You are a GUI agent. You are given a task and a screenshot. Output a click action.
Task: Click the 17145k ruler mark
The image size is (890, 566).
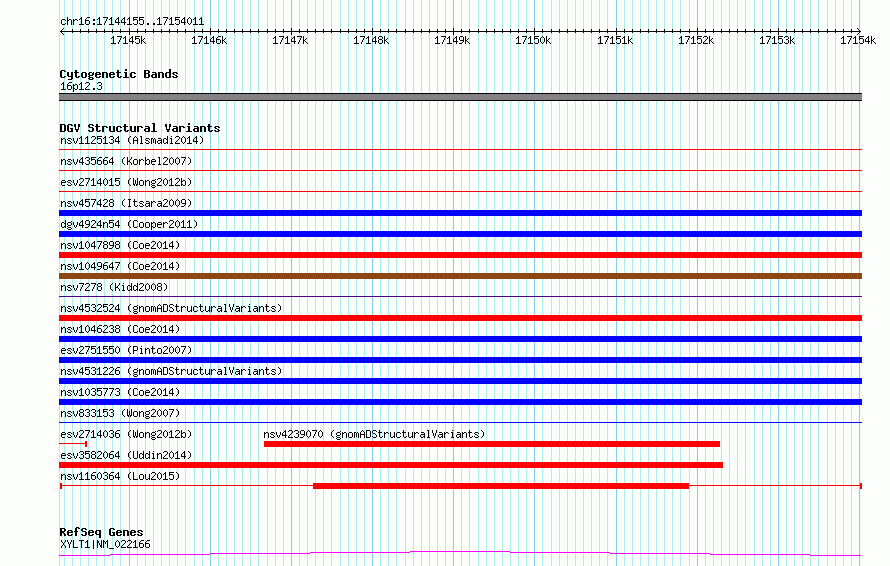click(128, 40)
